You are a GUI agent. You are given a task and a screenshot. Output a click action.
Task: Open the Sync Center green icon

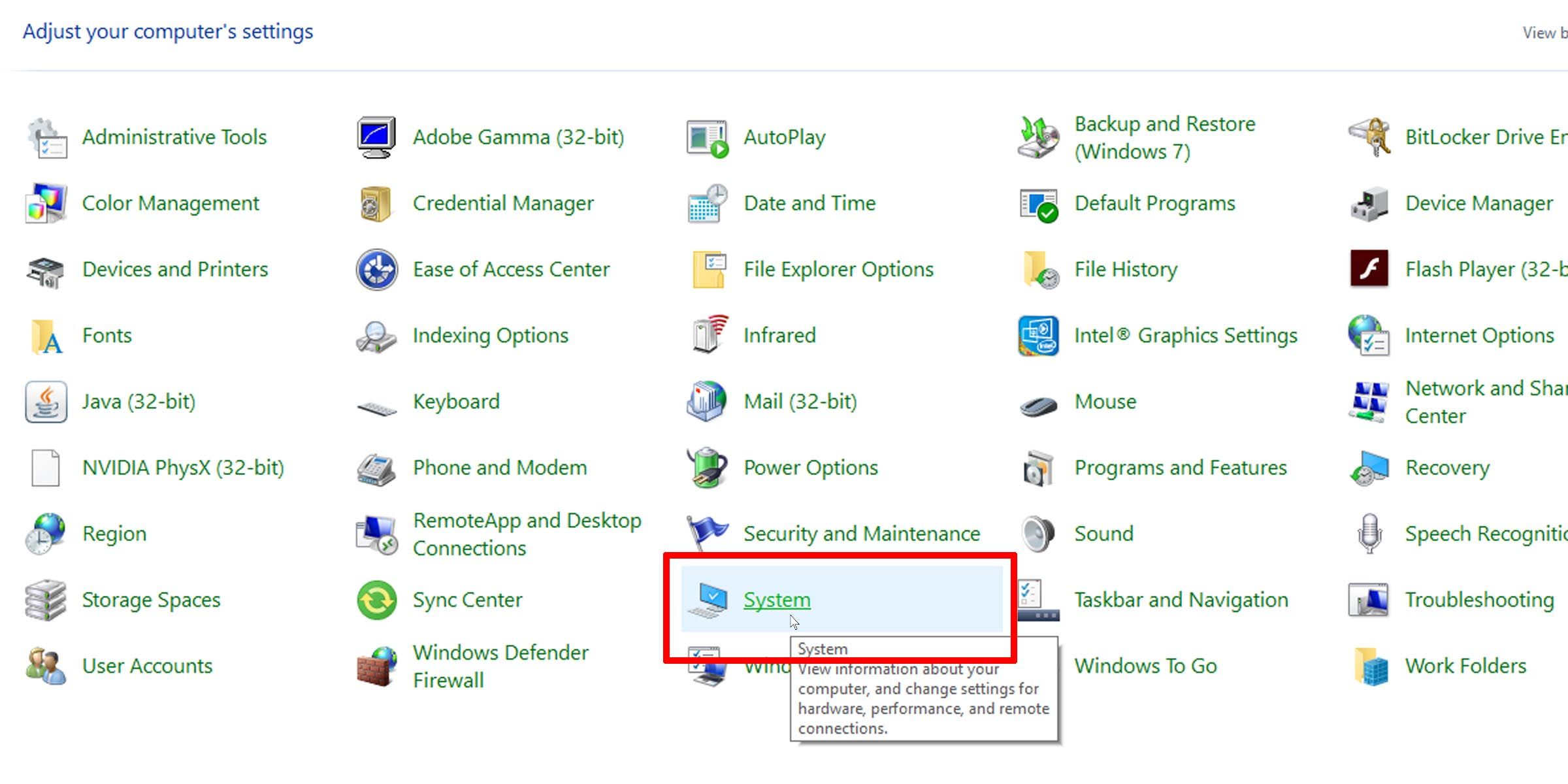tap(376, 600)
